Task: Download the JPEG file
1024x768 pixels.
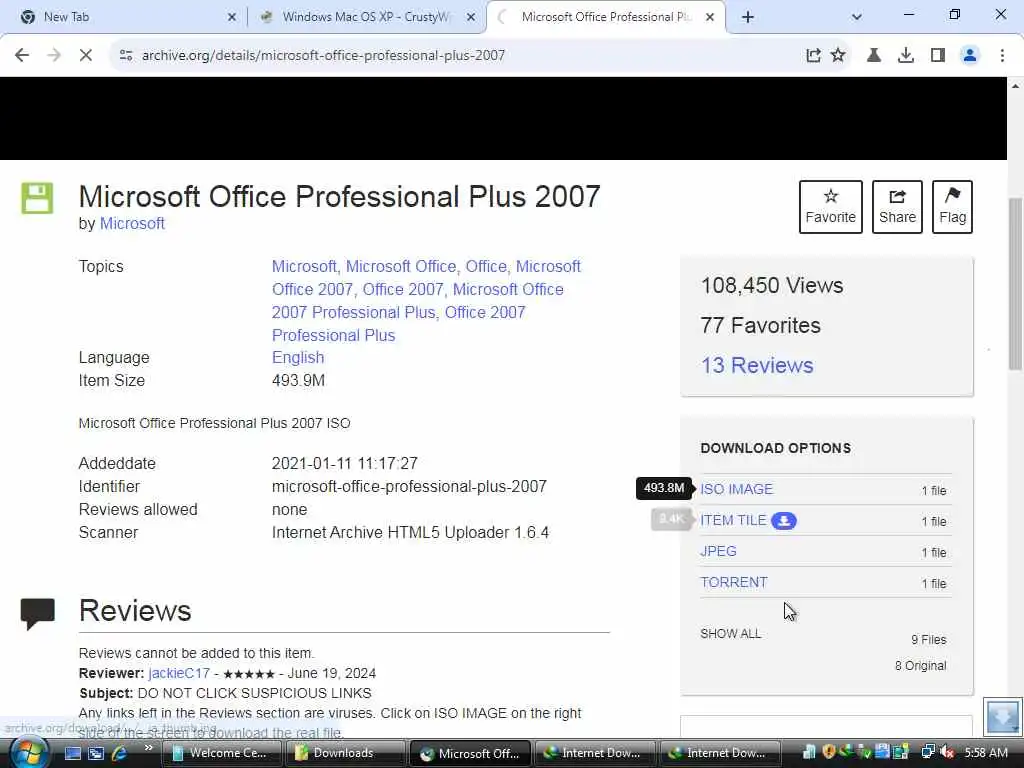Action: click(x=718, y=551)
